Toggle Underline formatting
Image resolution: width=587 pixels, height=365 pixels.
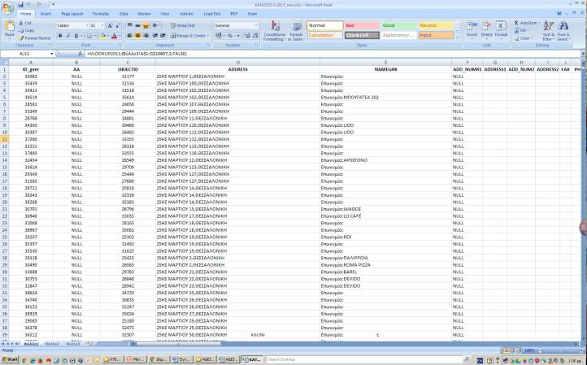(77, 36)
